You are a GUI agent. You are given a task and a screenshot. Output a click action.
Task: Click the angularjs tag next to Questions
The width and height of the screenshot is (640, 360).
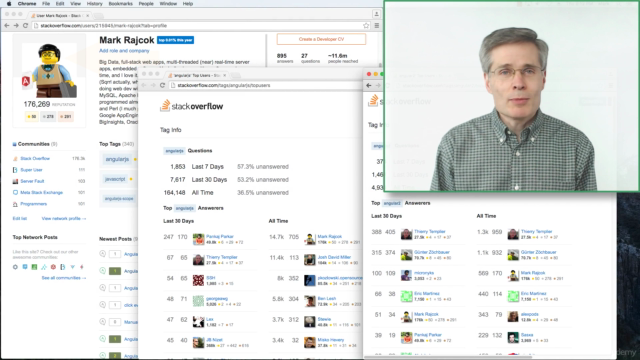pos(174,151)
